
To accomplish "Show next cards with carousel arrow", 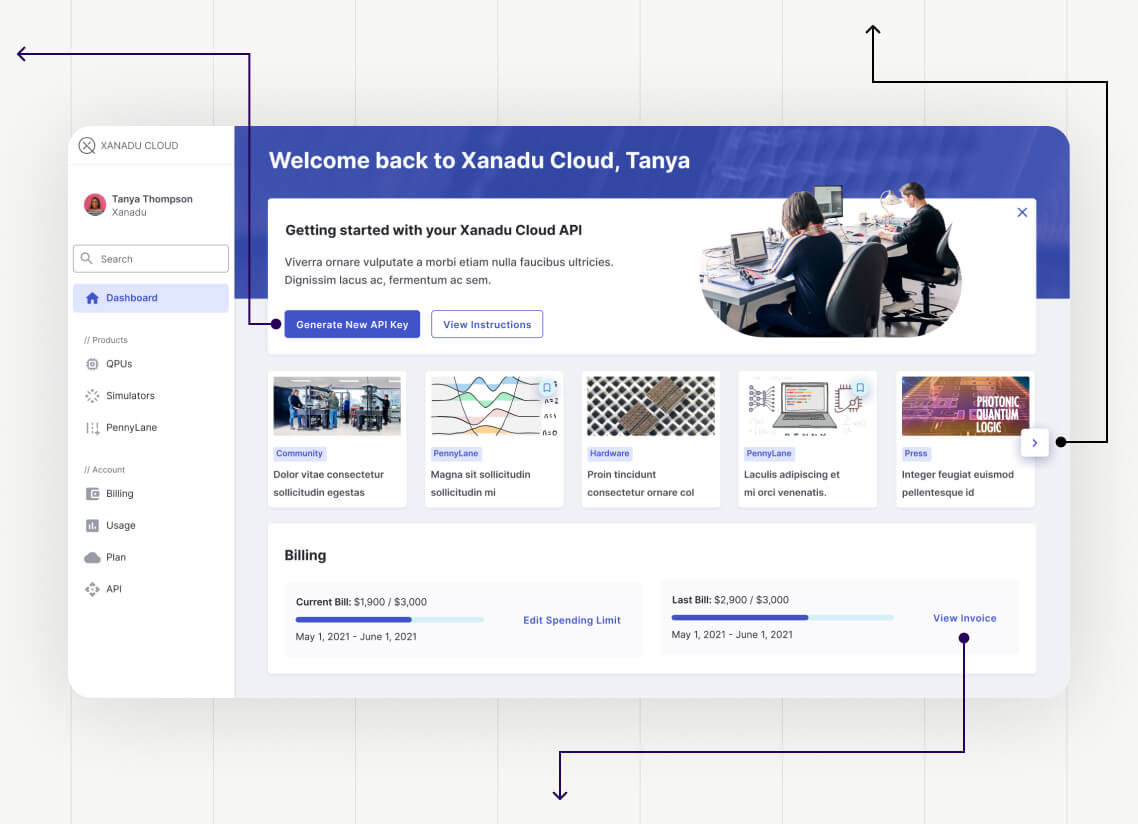I will [x=1035, y=443].
